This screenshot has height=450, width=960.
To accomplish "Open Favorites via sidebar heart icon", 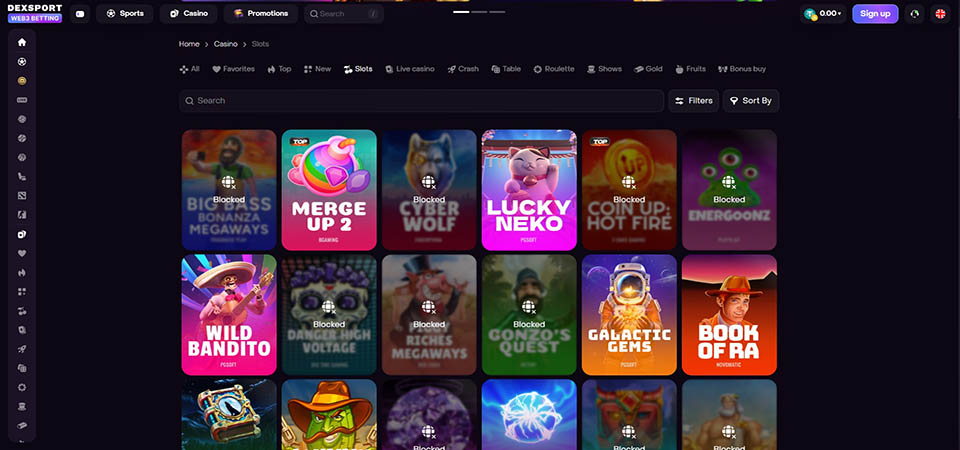I will click(22, 253).
